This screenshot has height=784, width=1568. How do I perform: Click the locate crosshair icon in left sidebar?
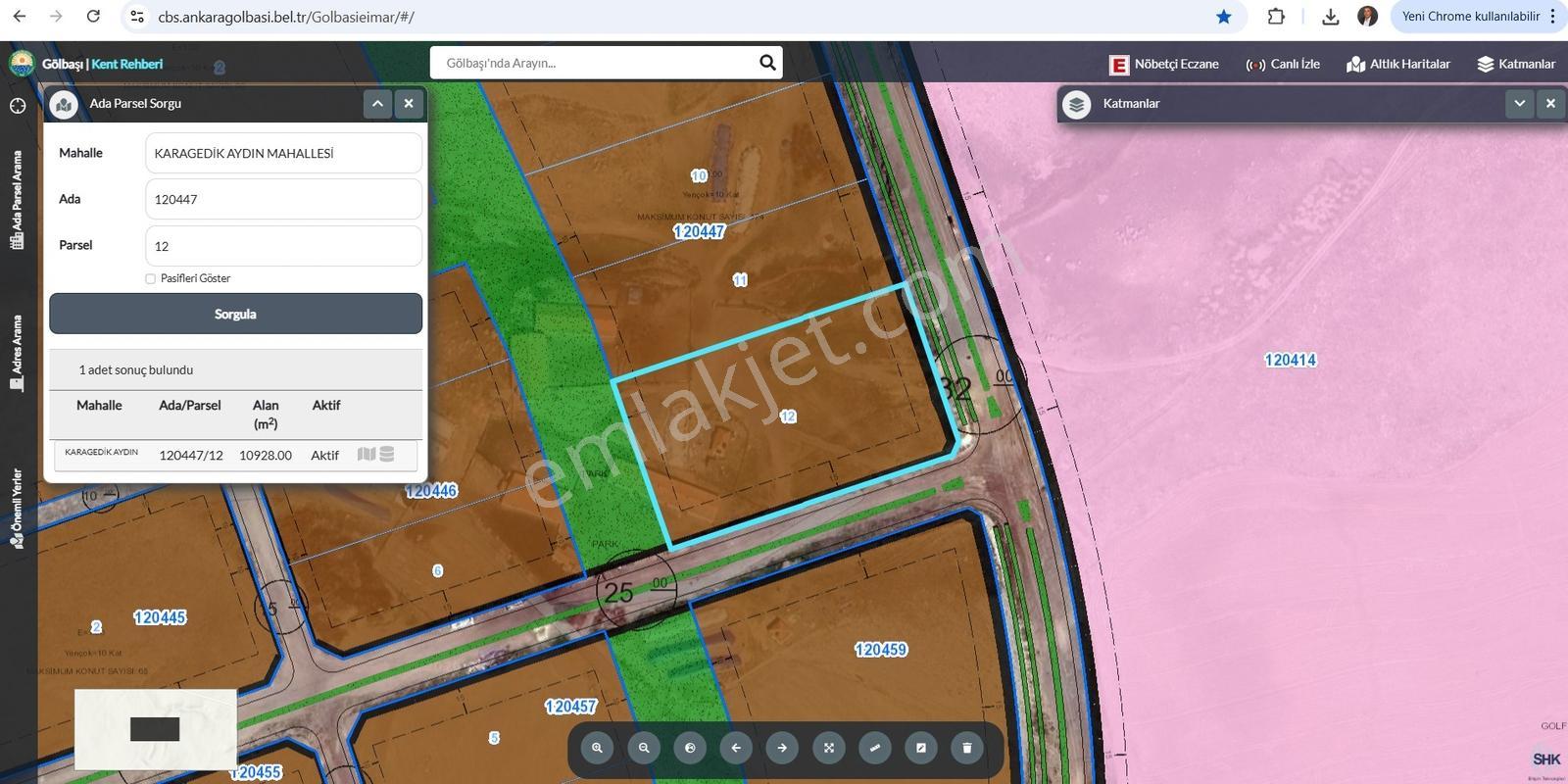point(18,106)
